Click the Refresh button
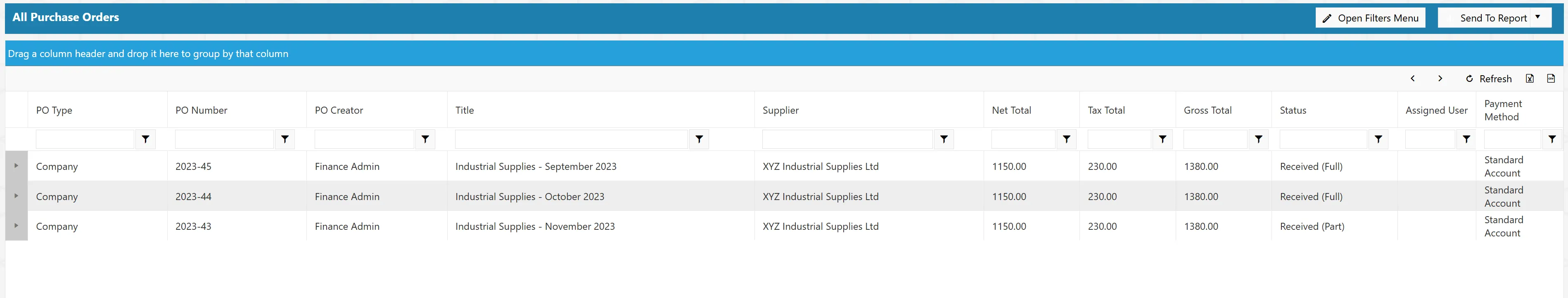1568x298 pixels. coord(1488,79)
